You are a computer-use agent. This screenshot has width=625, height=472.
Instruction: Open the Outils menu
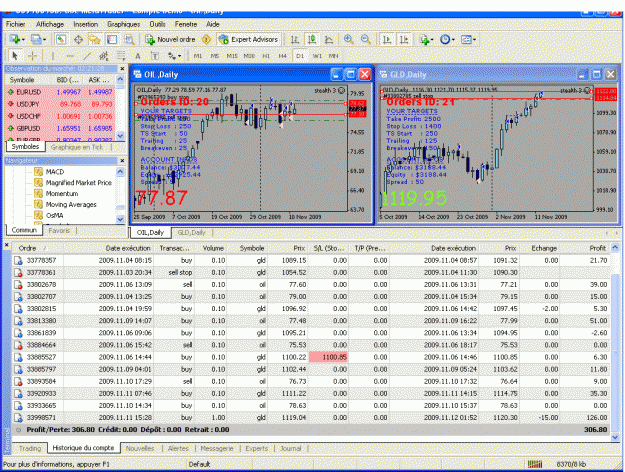coord(157,24)
